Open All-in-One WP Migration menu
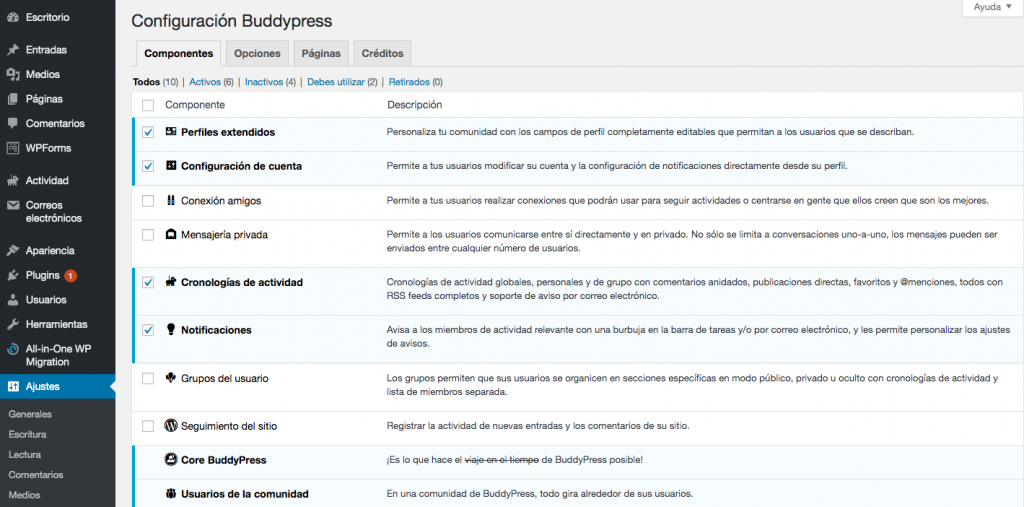 point(62,356)
